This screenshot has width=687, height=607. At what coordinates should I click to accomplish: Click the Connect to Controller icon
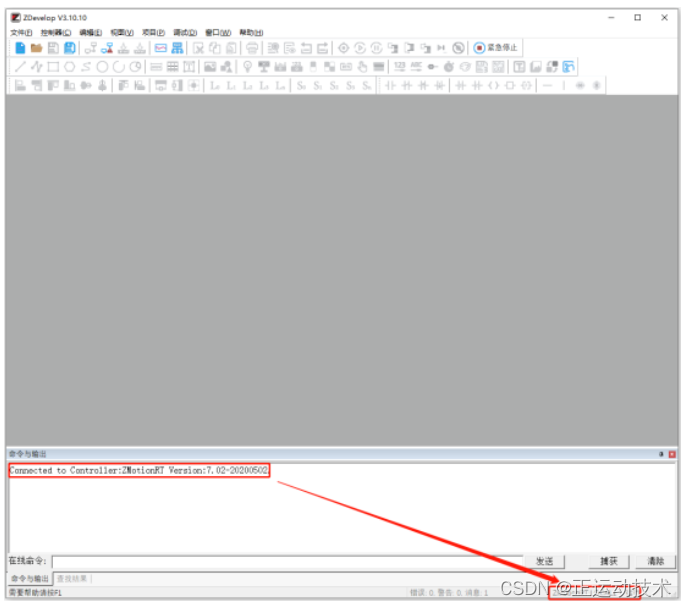point(91,48)
